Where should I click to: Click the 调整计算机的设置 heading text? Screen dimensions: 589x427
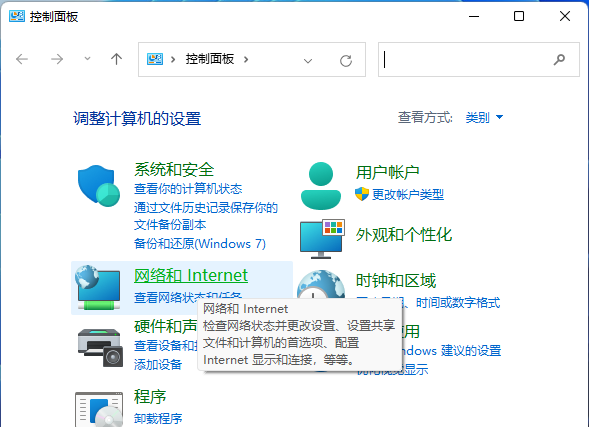137,118
